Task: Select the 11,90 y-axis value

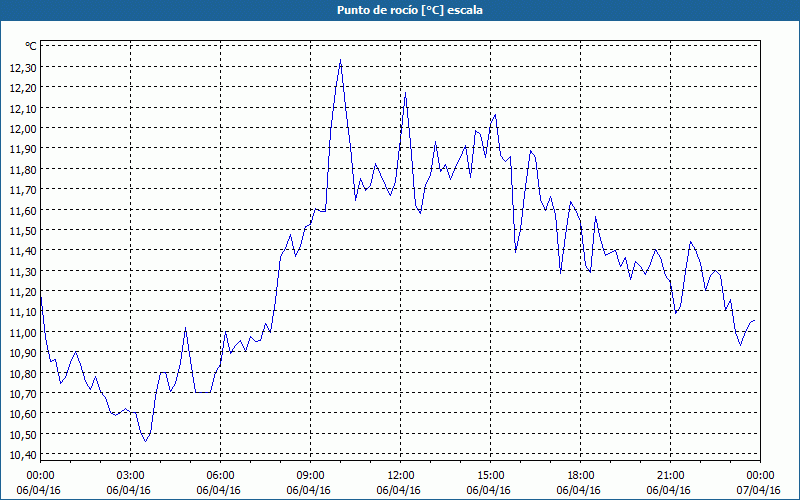Action: [23, 148]
